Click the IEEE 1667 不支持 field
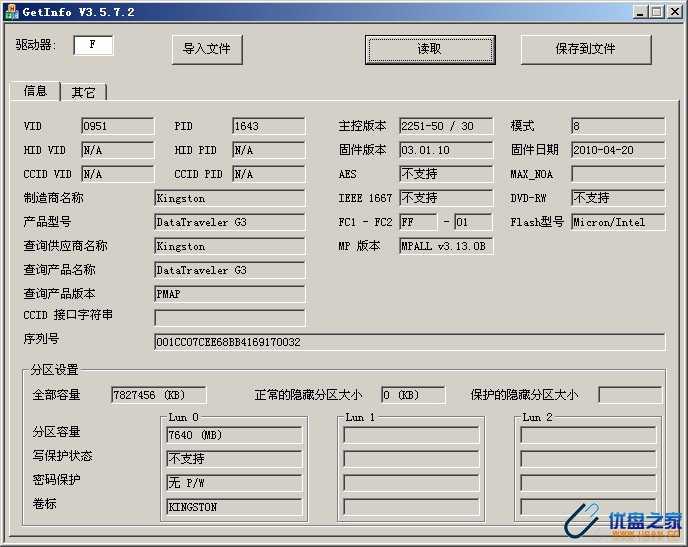The image size is (688, 547). 446,198
